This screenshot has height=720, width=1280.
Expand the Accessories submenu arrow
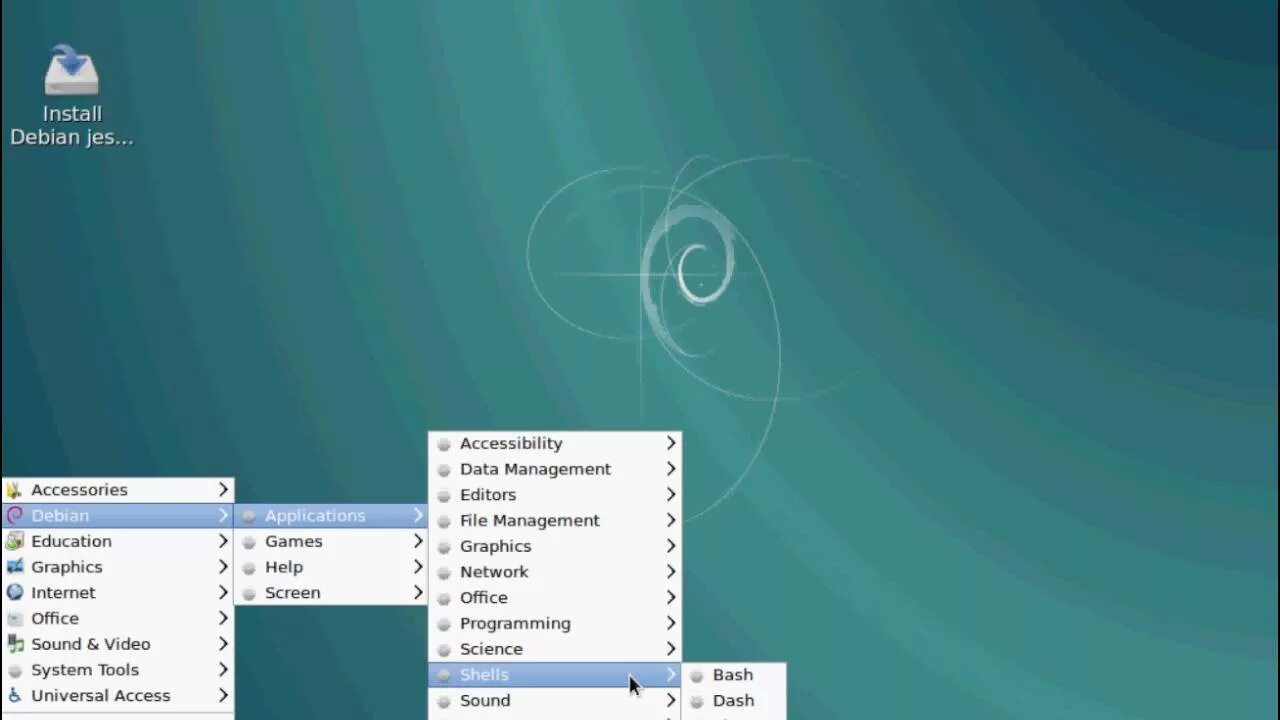pos(223,490)
